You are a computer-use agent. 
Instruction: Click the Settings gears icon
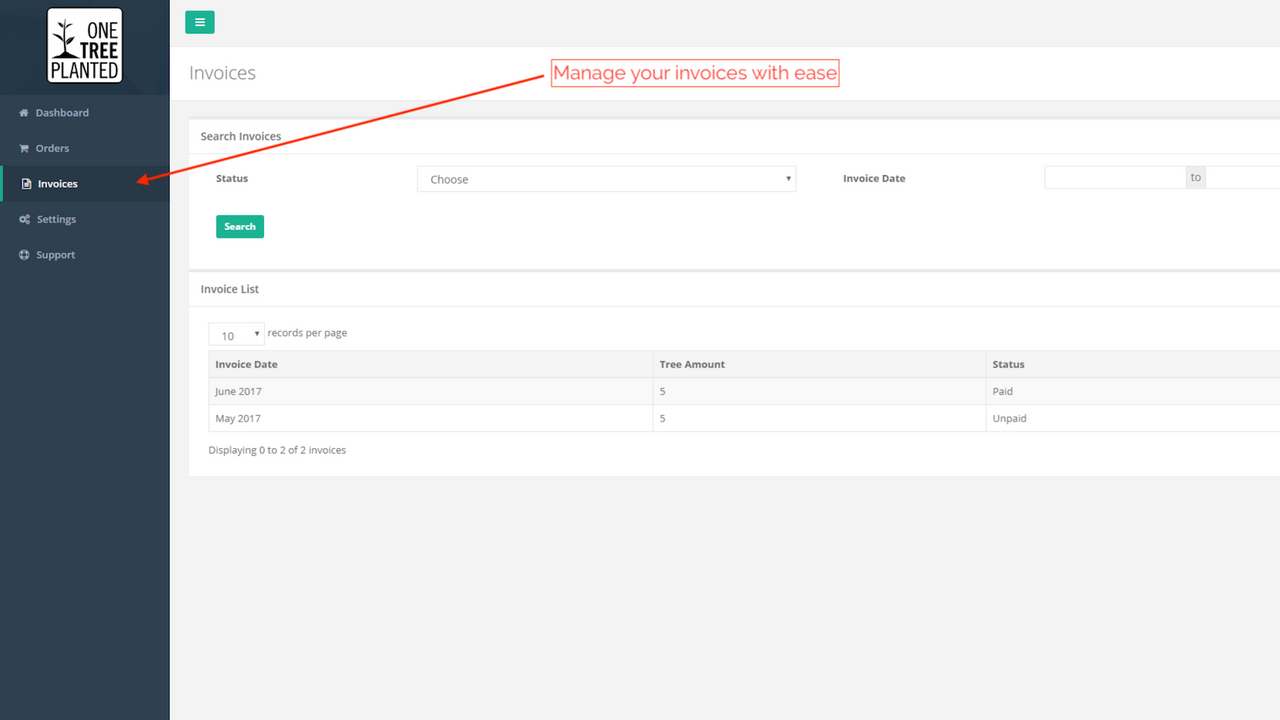pos(25,220)
